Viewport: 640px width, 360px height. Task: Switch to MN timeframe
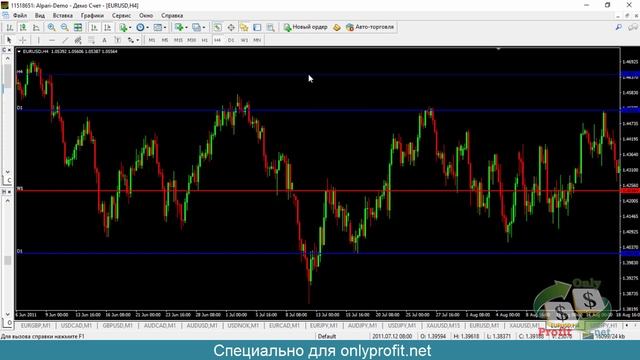coord(257,40)
